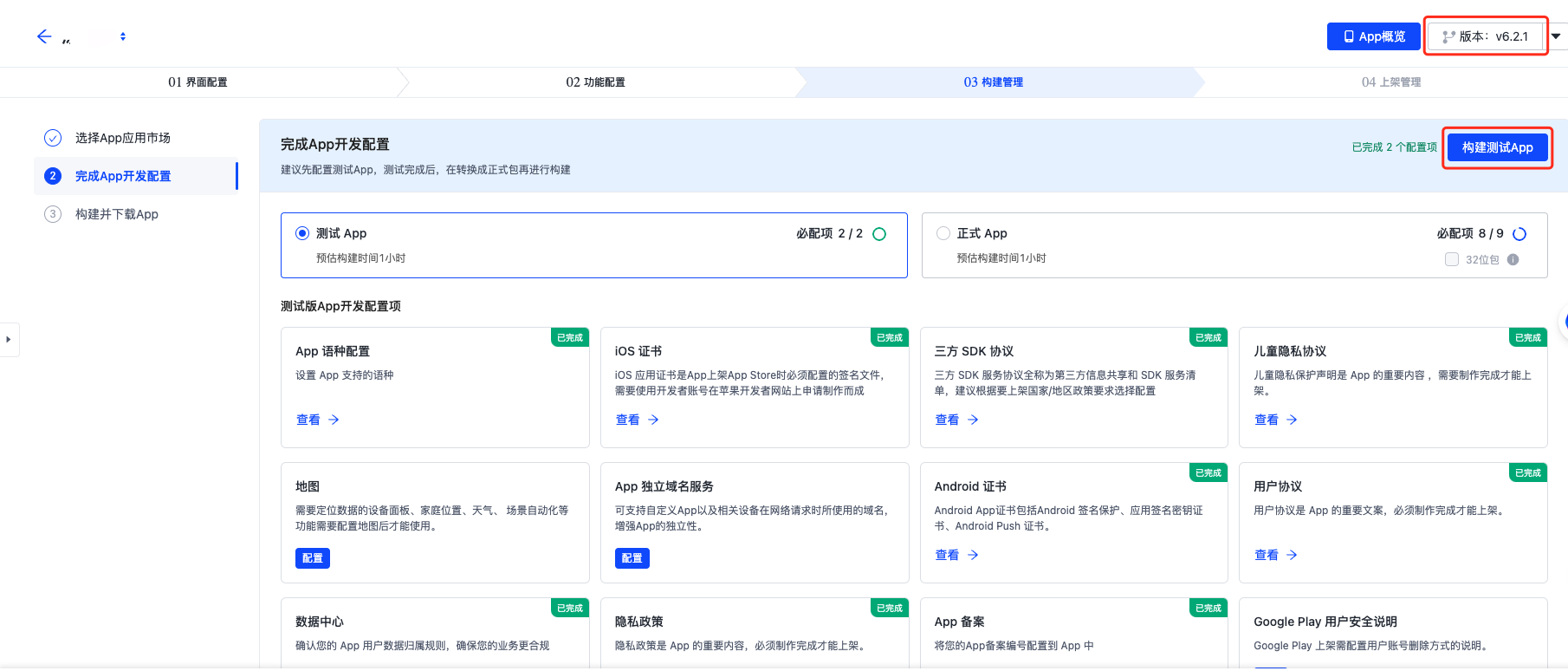Click 已完成 badge on App 备案 card
1568x671 pixels.
[1208, 608]
